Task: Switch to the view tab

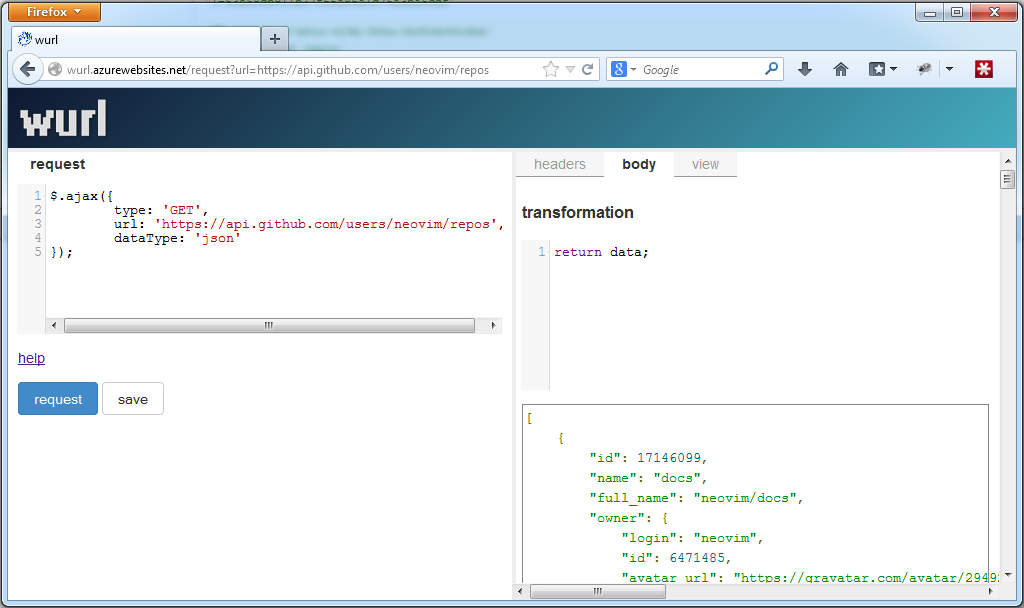Action: coord(705,165)
